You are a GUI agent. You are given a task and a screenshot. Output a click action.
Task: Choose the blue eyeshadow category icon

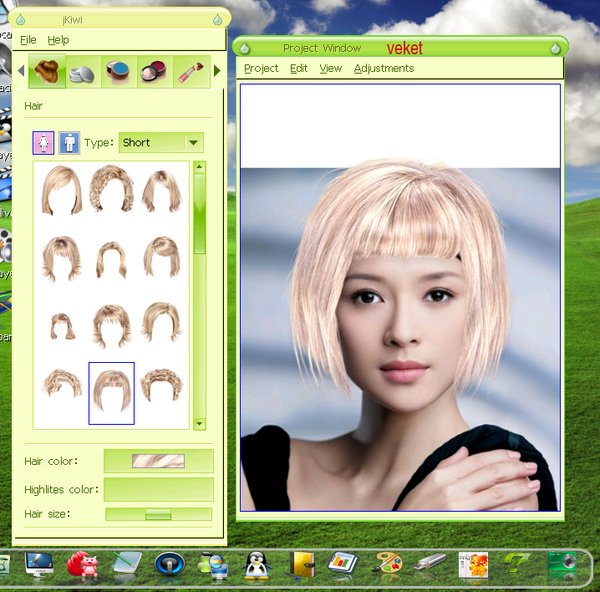[x=119, y=72]
